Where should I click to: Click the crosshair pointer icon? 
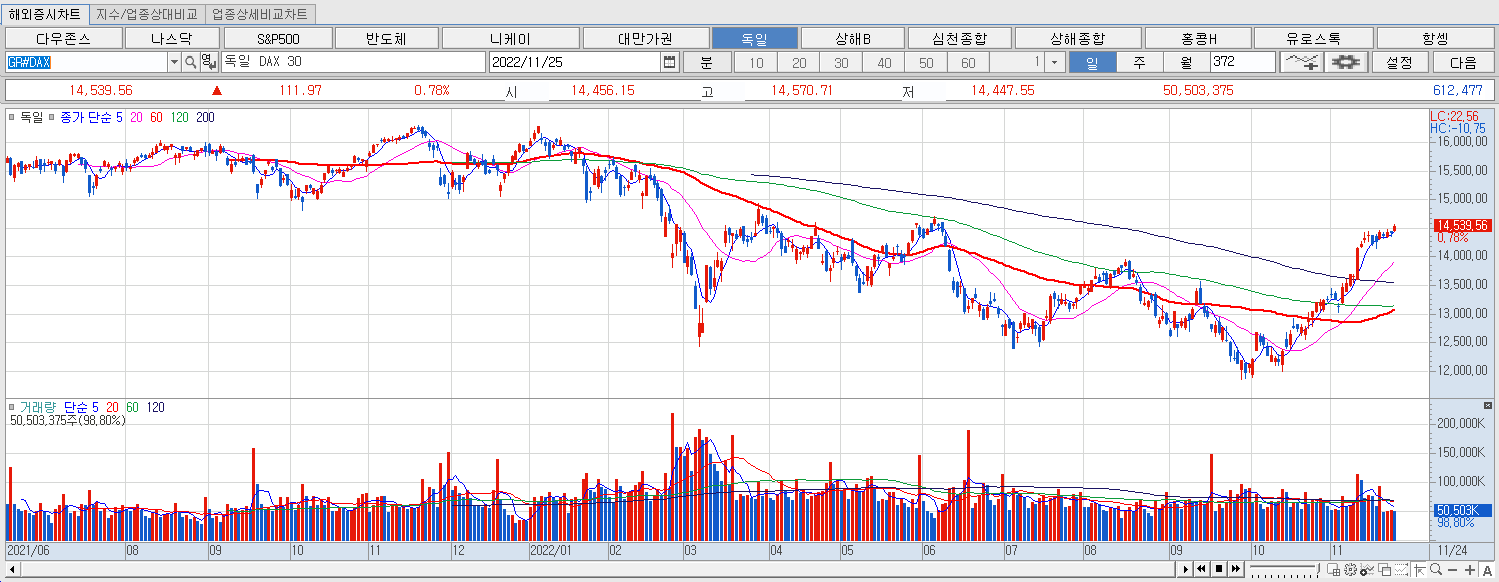click(x=1419, y=570)
